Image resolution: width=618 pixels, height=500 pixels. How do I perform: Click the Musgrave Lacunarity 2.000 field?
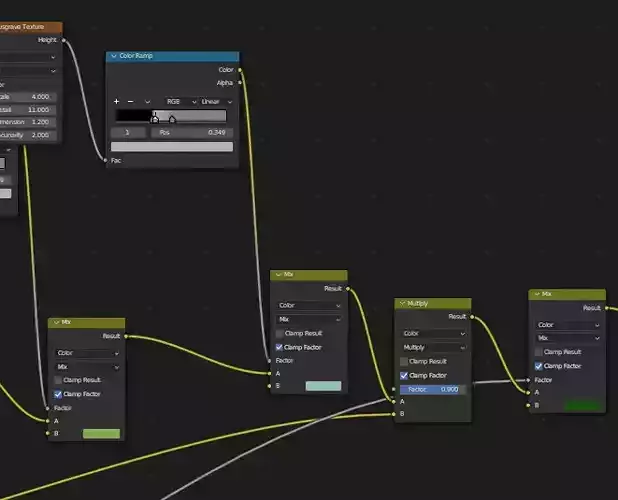pos(28,135)
